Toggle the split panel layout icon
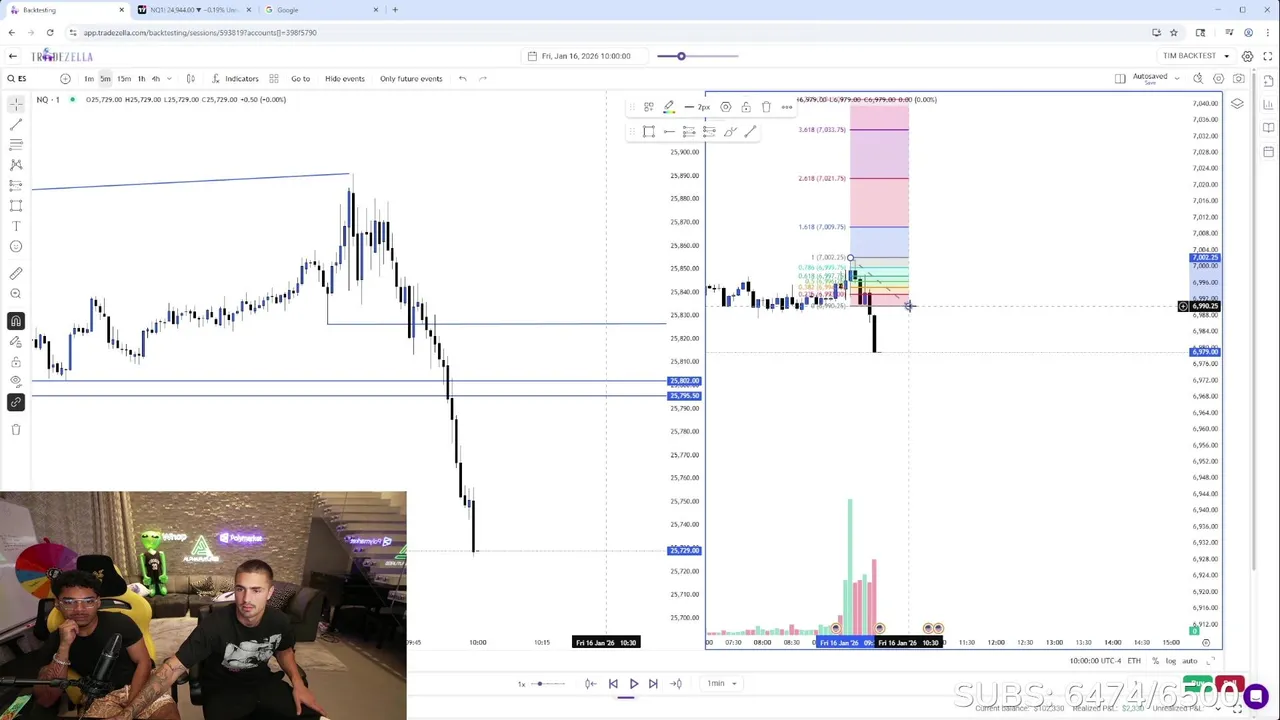 pyautogui.click(x=1120, y=78)
